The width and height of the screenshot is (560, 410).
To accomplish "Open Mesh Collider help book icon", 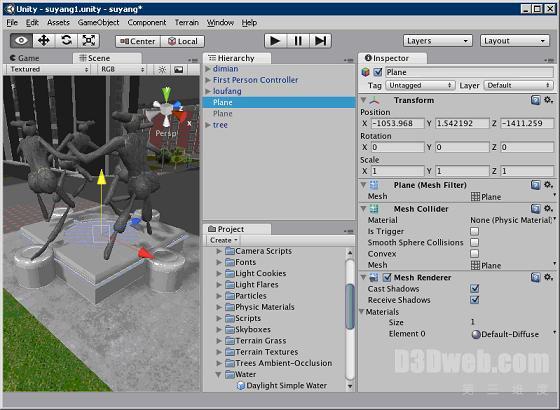I will tap(535, 209).
